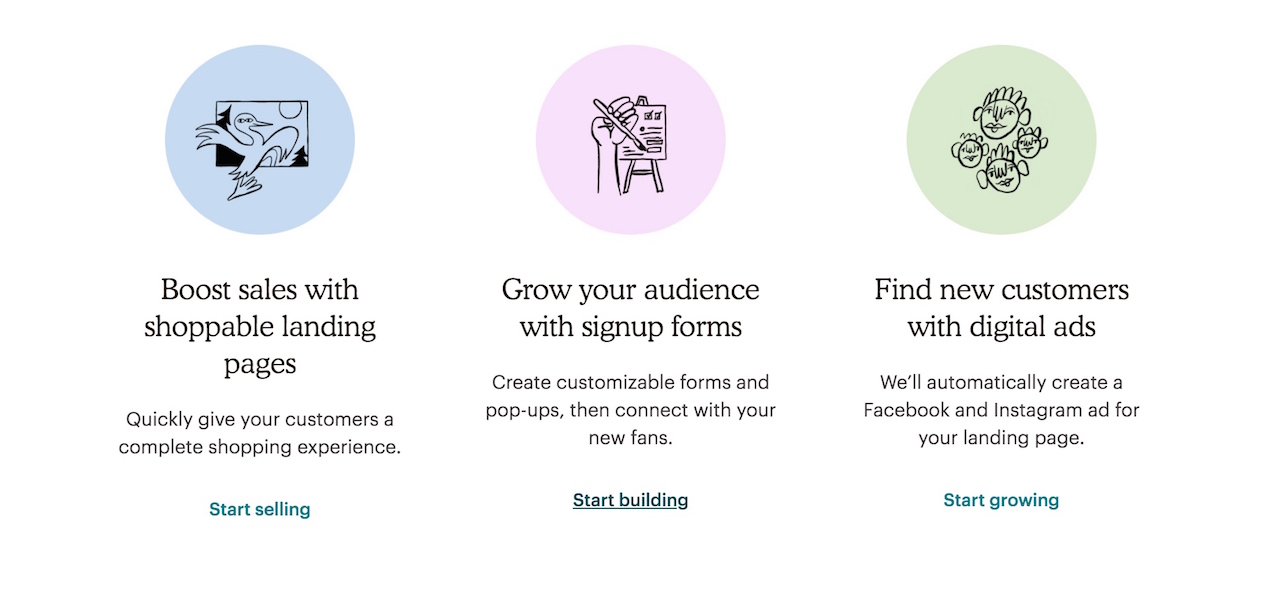Click heading Grow your audience with signup forms

pyautogui.click(x=631, y=308)
